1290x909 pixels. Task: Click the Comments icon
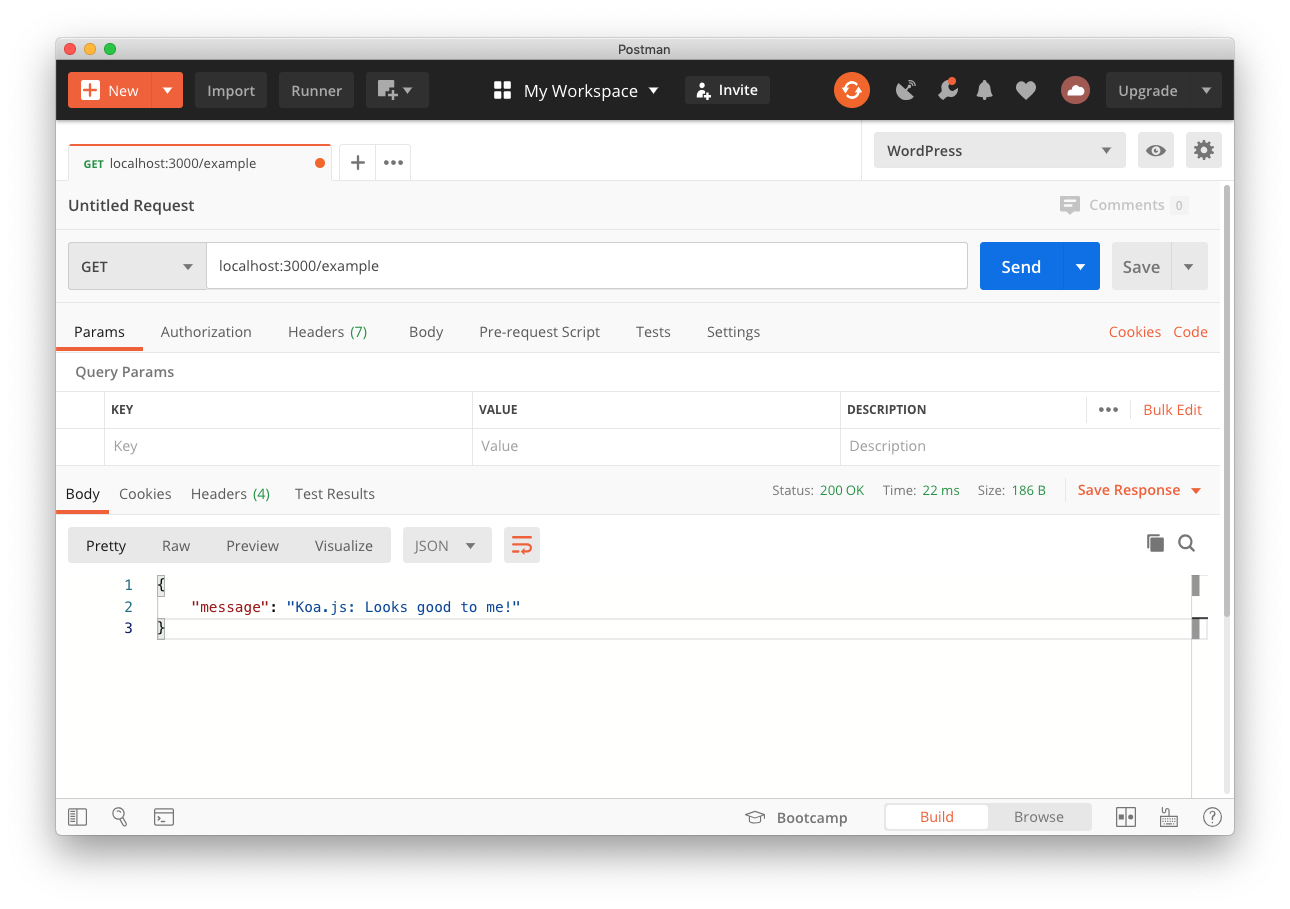pos(1070,205)
